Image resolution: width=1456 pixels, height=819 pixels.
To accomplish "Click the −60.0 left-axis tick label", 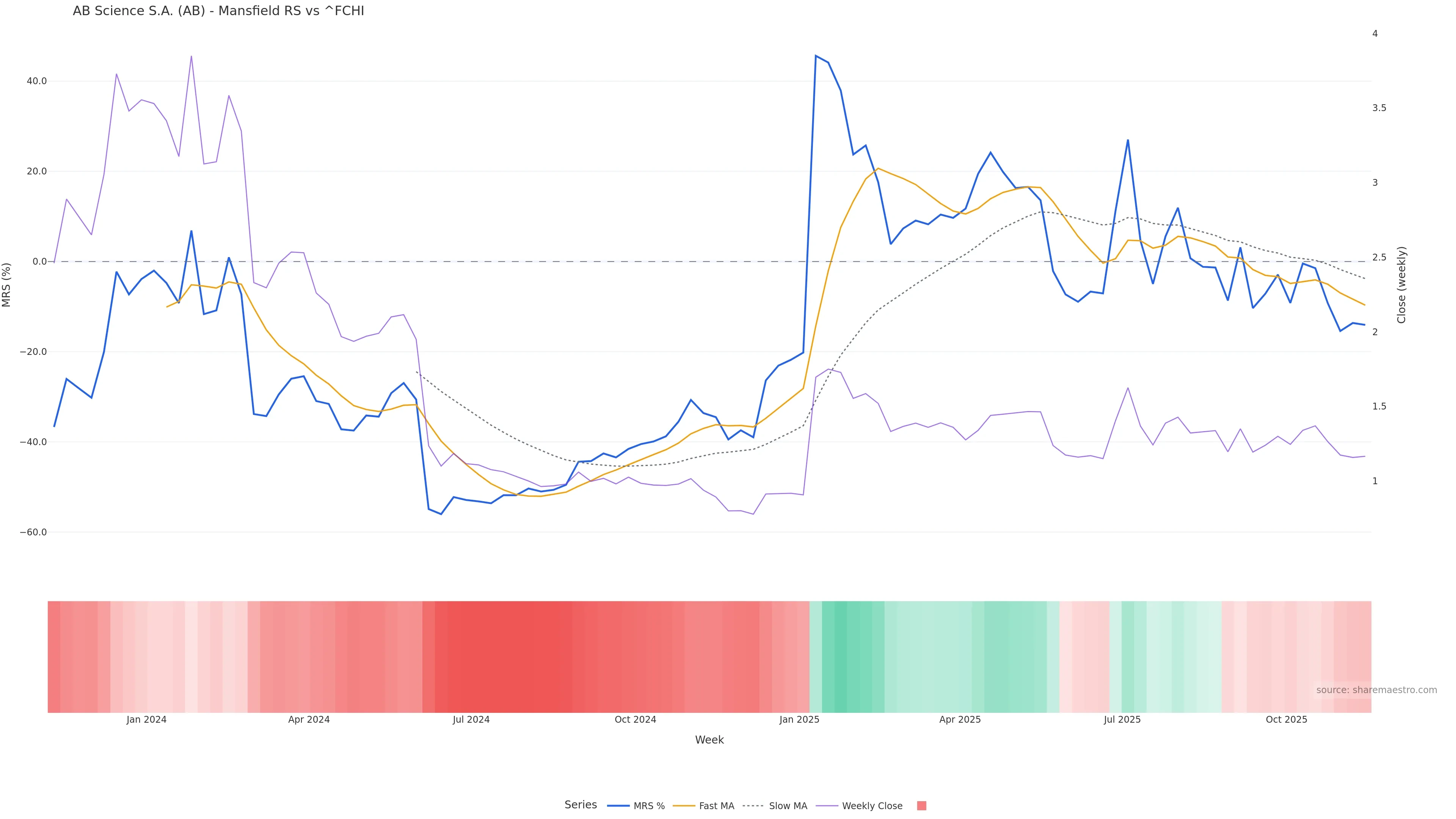I will (x=33, y=532).
